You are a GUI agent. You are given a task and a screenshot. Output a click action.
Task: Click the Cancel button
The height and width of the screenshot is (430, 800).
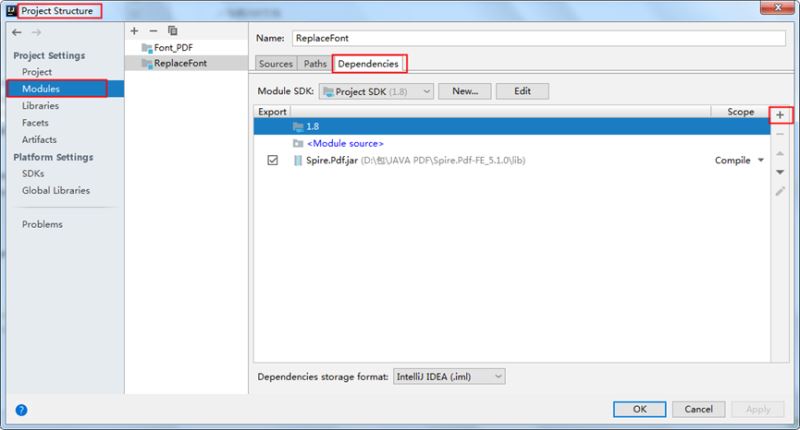[x=698, y=409]
